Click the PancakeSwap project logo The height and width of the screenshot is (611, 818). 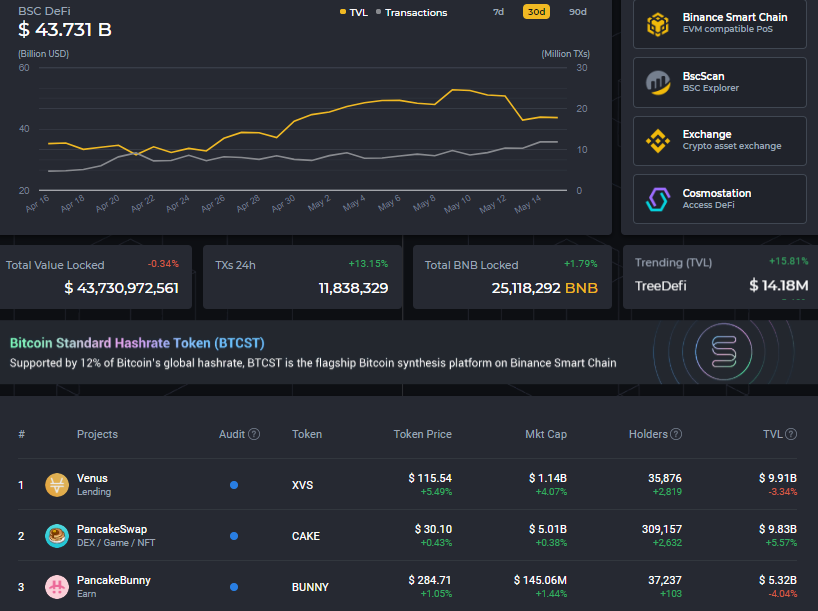(x=57, y=536)
